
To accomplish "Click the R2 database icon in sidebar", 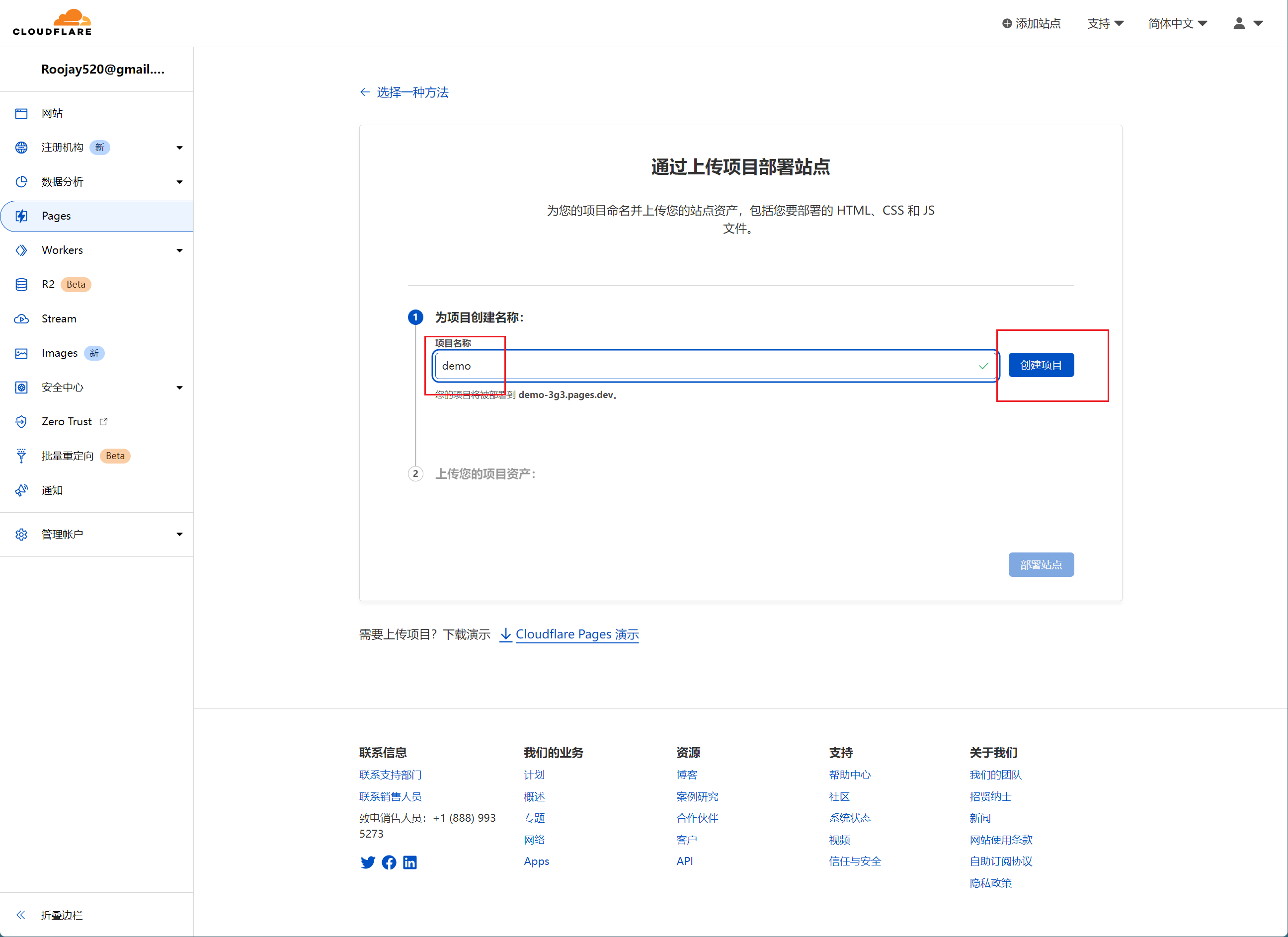I will tap(21, 285).
